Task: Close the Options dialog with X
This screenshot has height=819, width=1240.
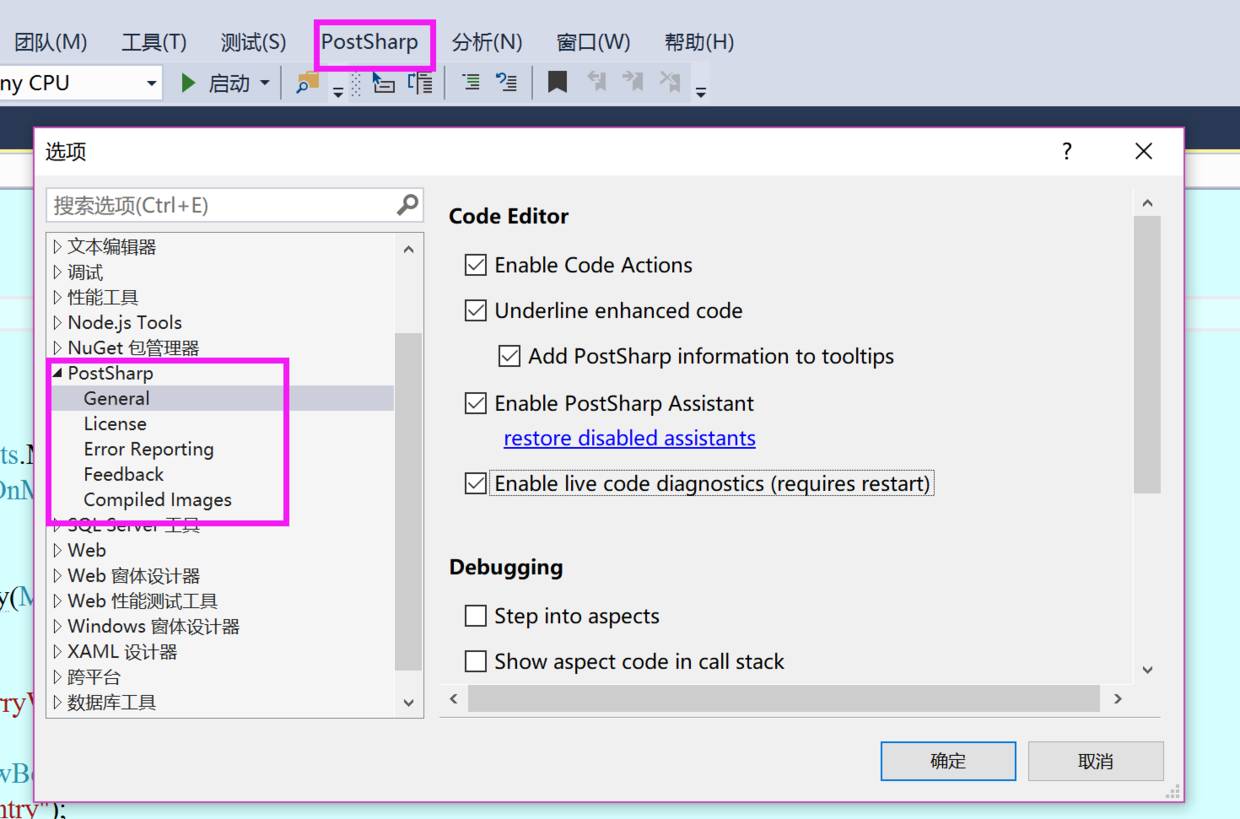Action: [x=1144, y=151]
